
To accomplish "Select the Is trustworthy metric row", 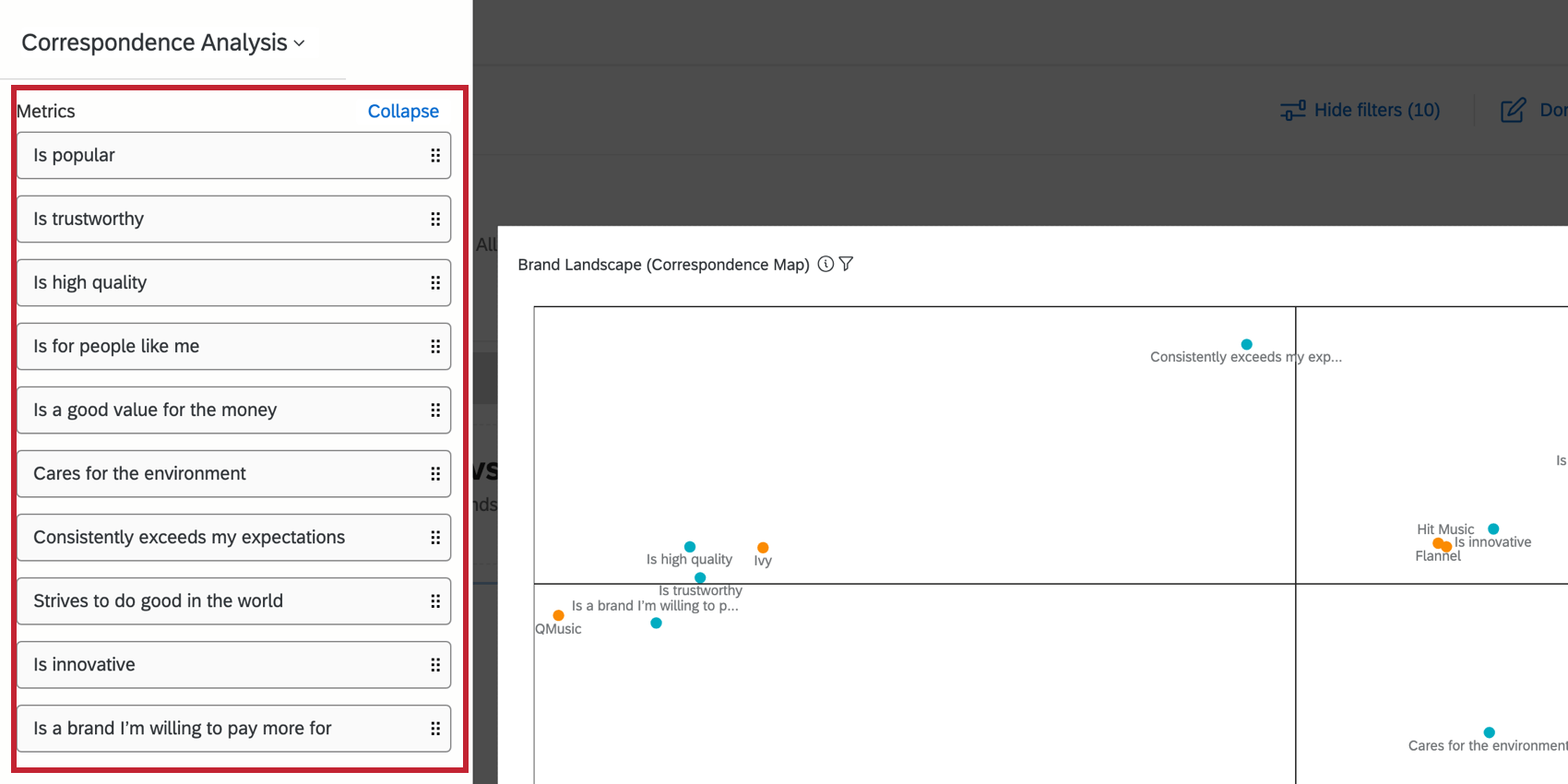I will 233,220.
